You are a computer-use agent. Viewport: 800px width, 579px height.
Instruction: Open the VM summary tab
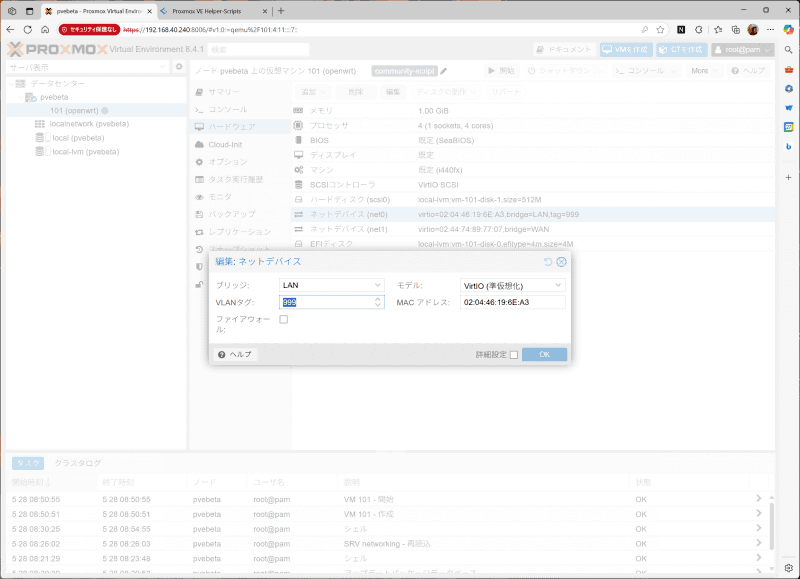[240, 92]
